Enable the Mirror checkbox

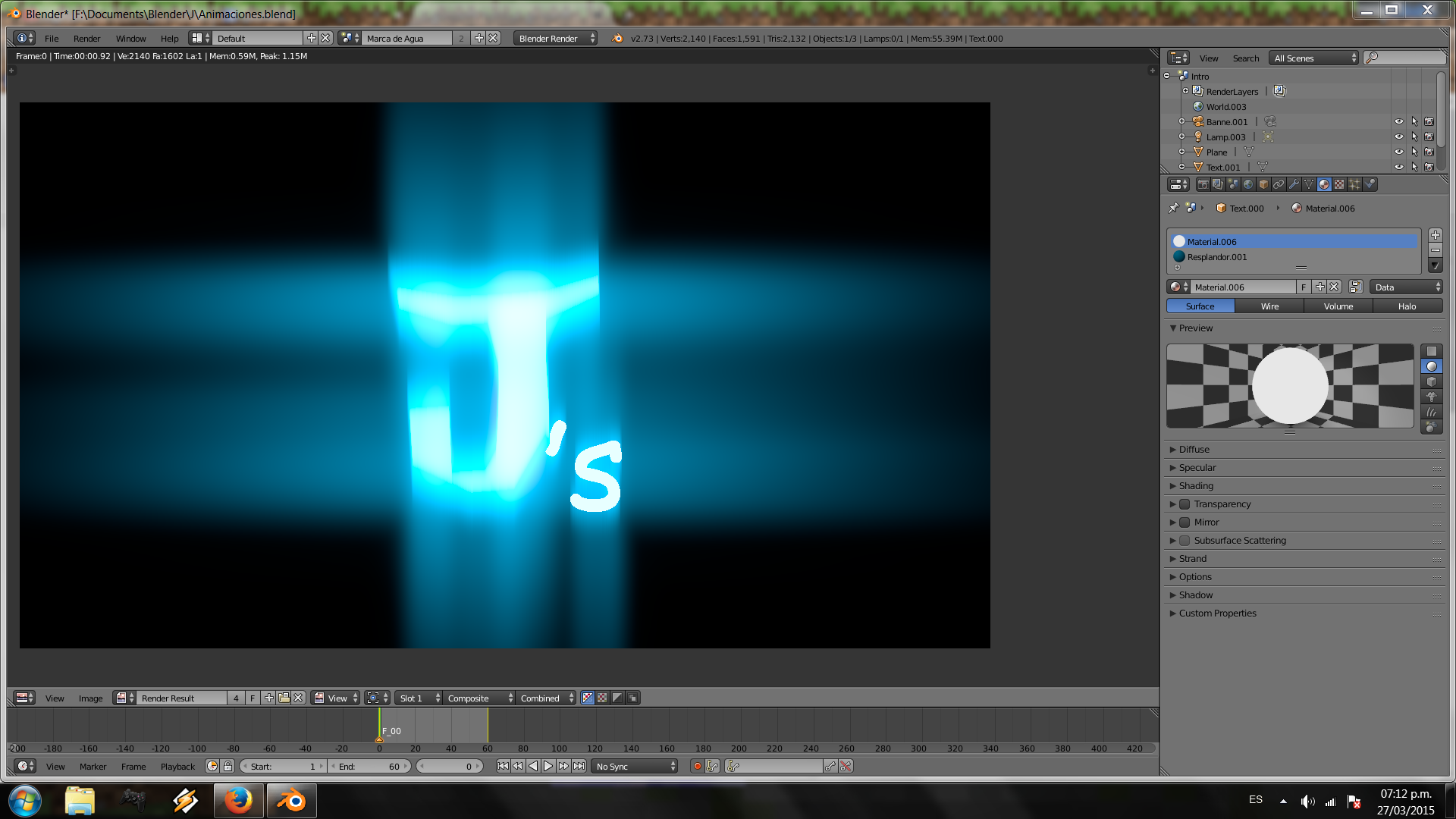[1185, 522]
